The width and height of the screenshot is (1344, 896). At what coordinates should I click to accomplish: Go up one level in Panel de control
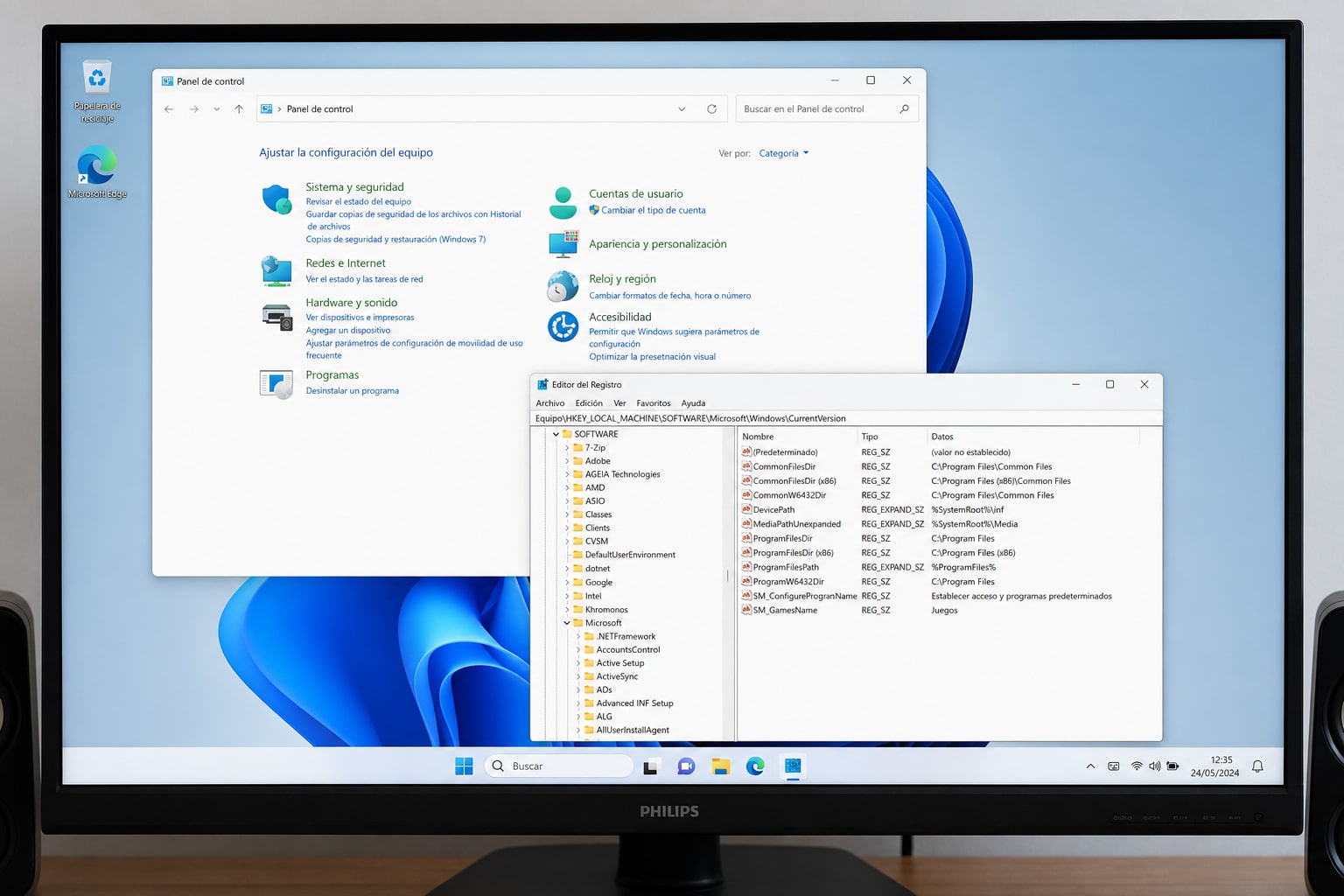click(x=239, y=109)
